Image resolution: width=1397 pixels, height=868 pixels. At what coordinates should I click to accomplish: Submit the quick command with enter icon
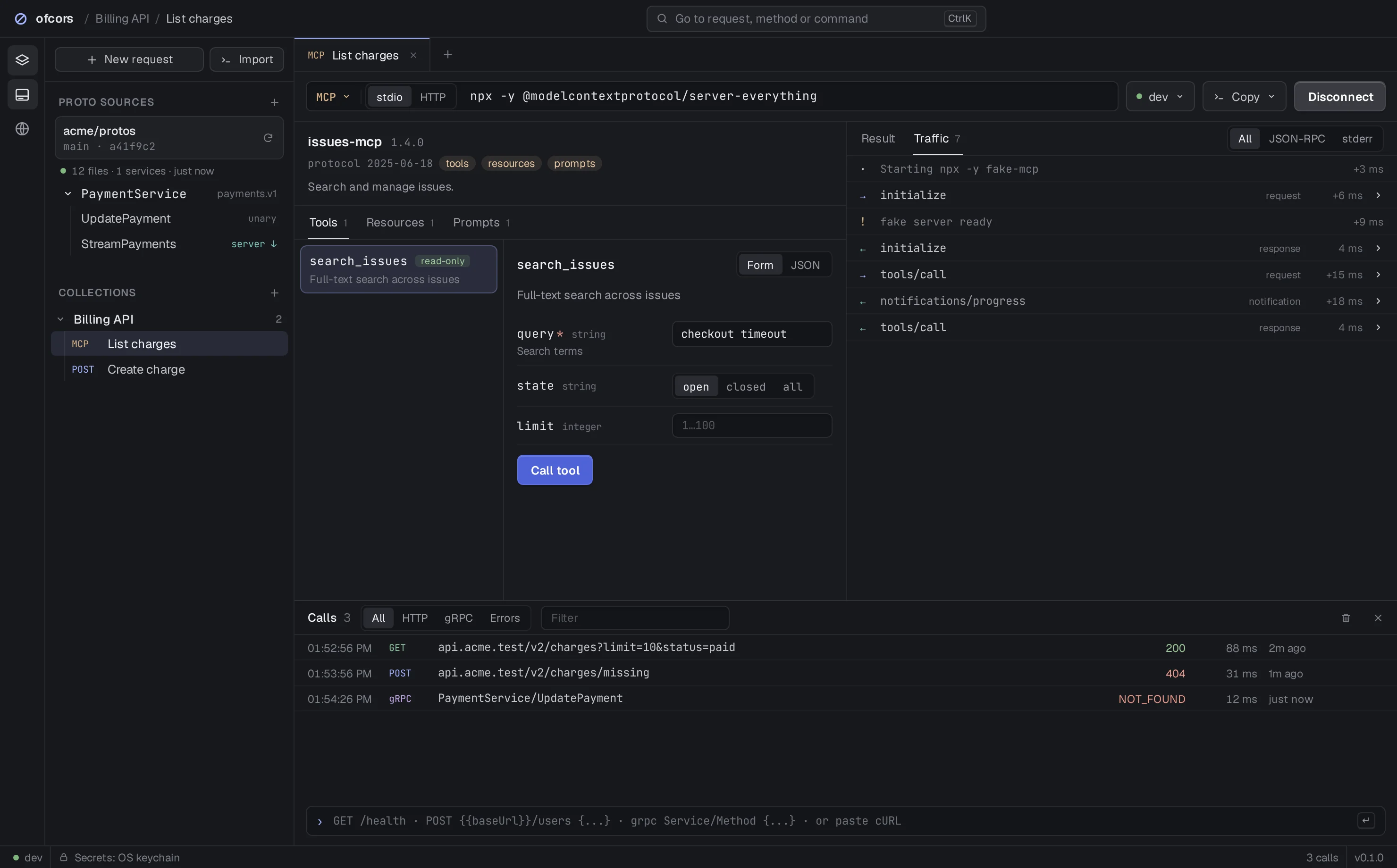(1366, 820)
